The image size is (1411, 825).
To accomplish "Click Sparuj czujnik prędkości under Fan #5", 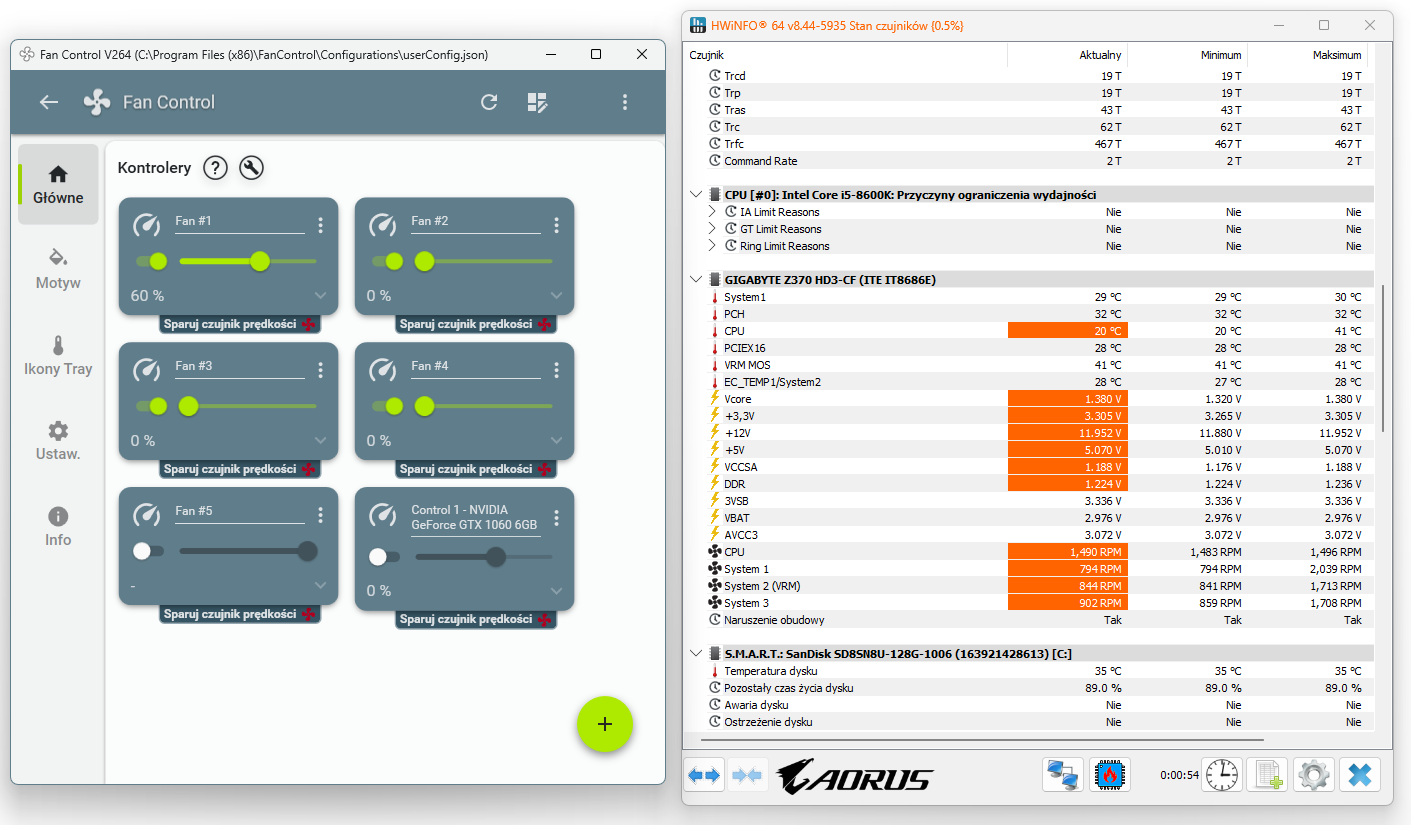I will 240,614.
